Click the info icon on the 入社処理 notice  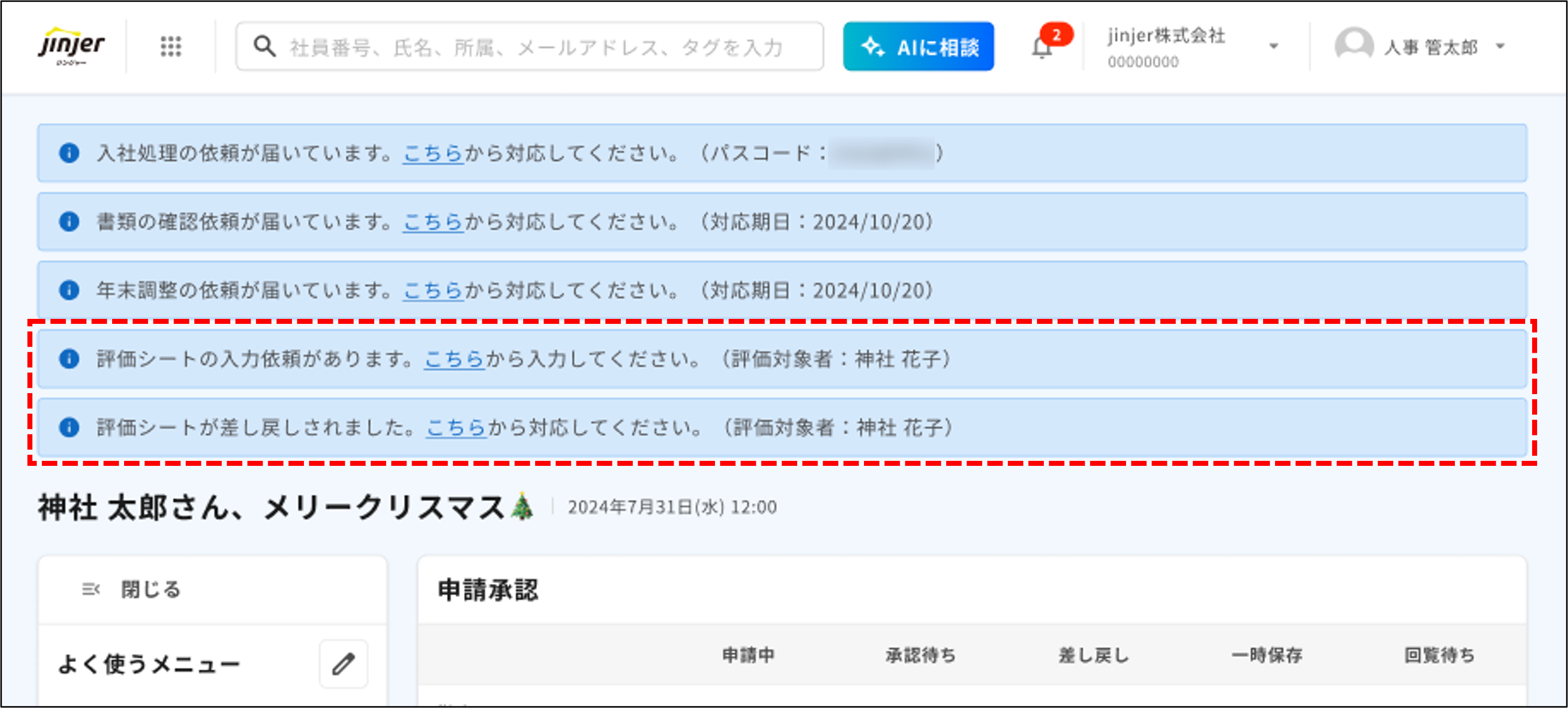(x=70, y=153)
